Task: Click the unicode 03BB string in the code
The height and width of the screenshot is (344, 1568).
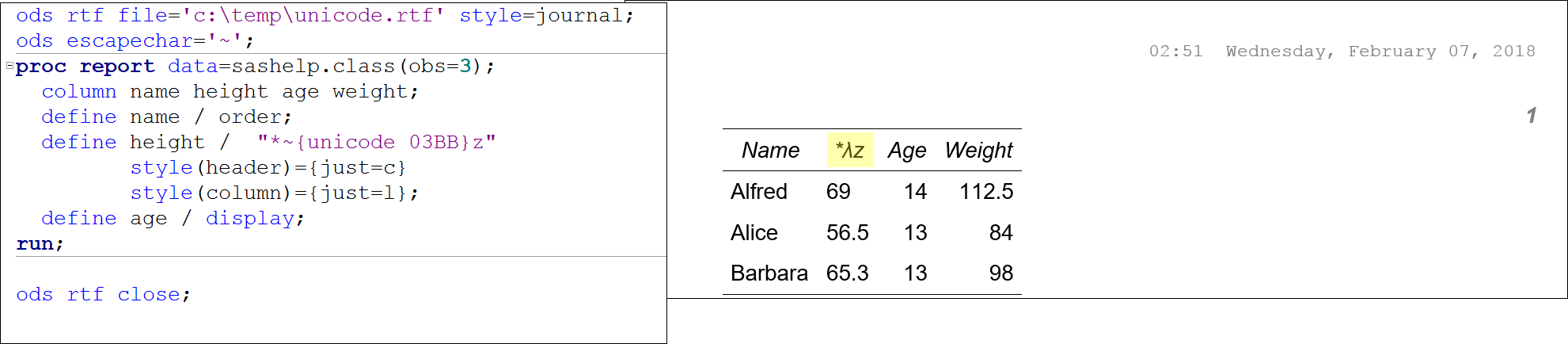Action: point(377,143)
